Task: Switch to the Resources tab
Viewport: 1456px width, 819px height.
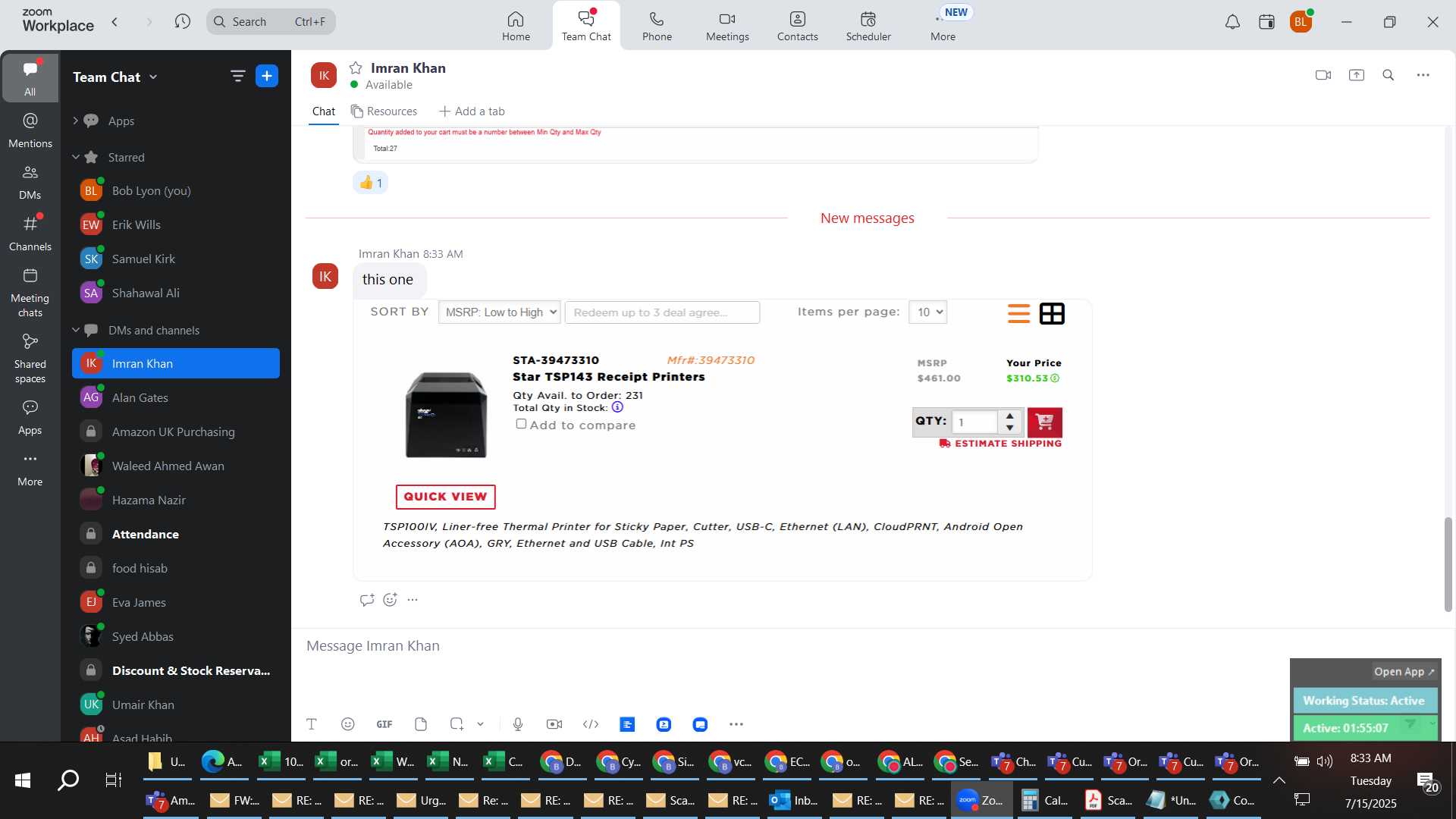Action: 384,111
